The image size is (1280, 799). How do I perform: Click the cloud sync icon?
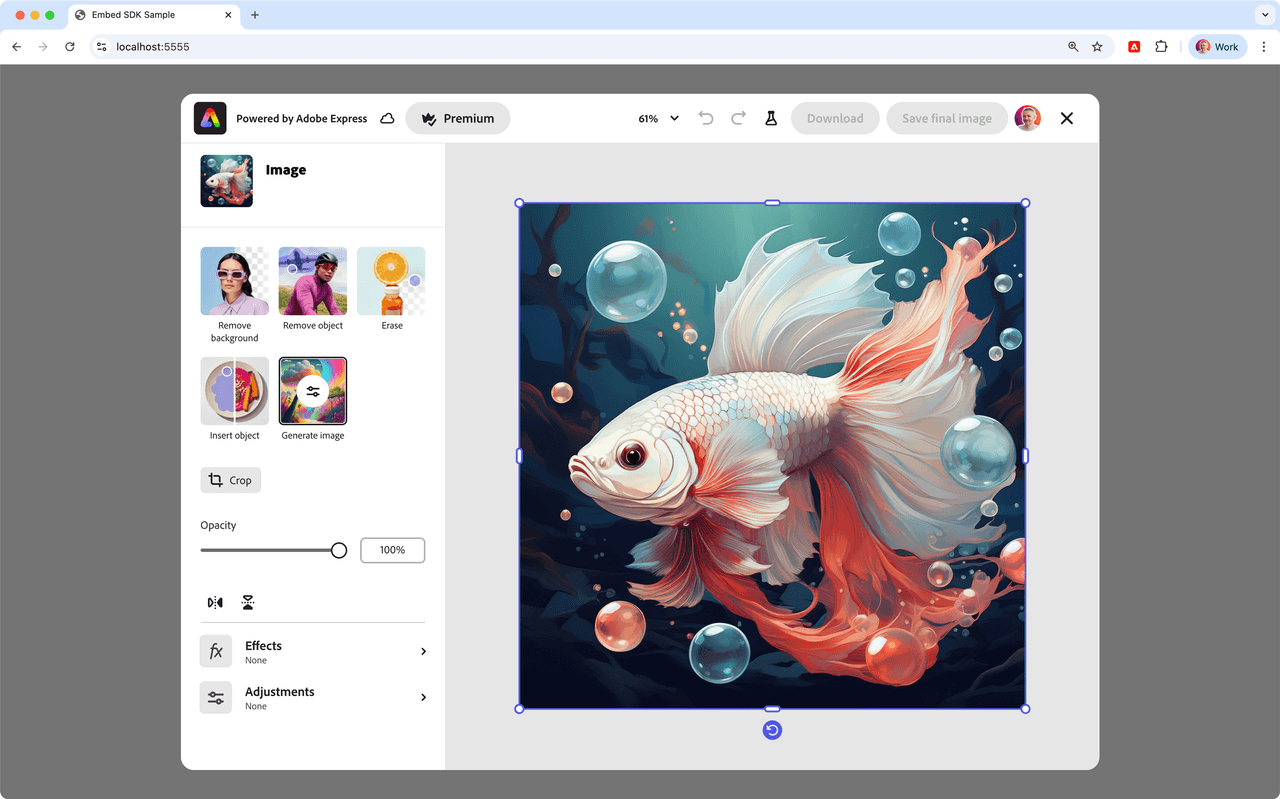(387, 118)
